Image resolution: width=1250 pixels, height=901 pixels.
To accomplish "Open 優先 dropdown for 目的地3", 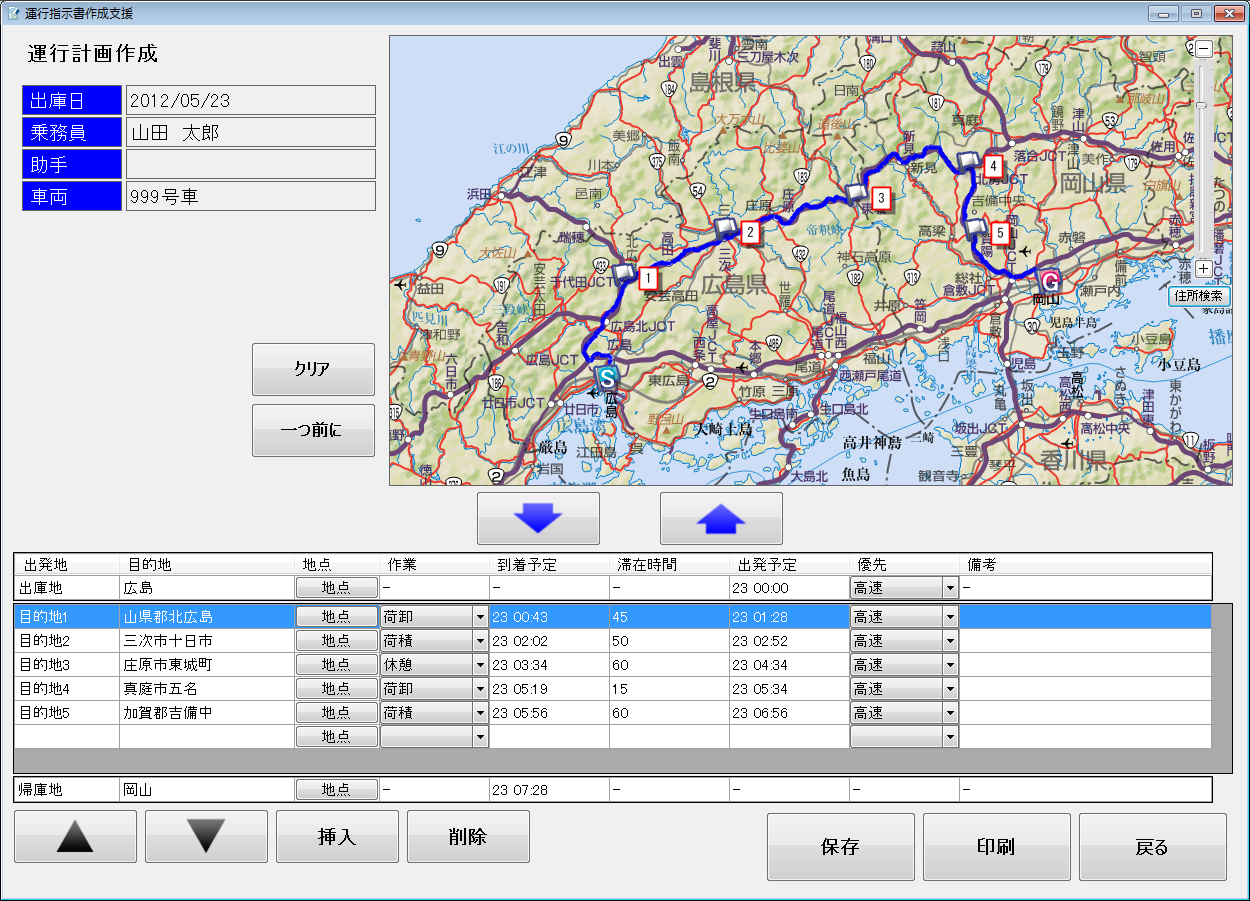I will [950, 665].
